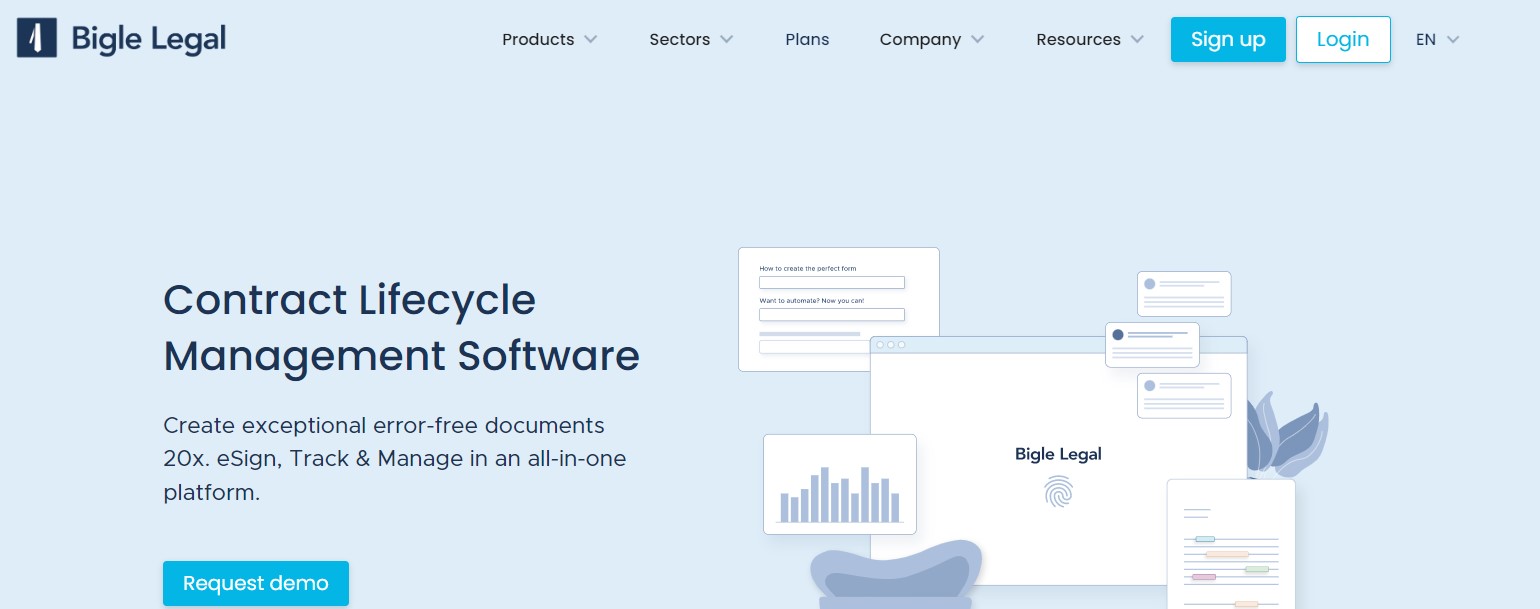The width and height of the screenshot is (1540, 609).
Task: Click the avatar in the topmost comment card
Action: click(x=1150, y=284)
